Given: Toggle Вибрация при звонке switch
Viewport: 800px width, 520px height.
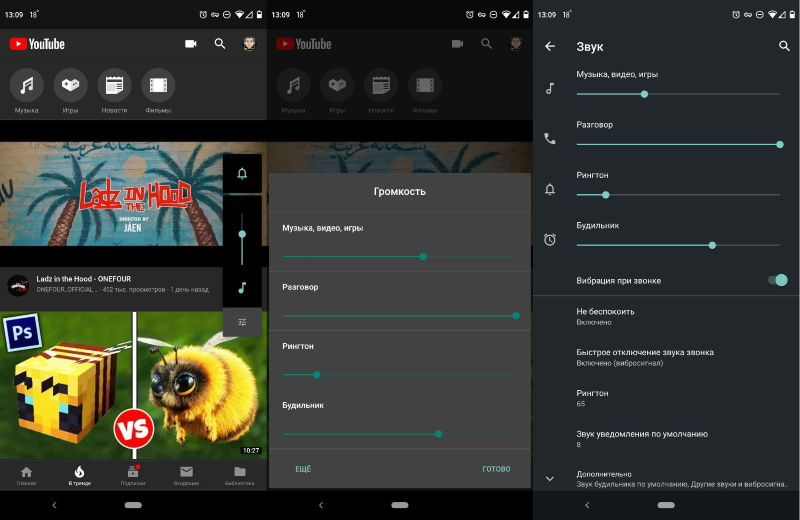Looking at the screenshot, I should (778, 280).
